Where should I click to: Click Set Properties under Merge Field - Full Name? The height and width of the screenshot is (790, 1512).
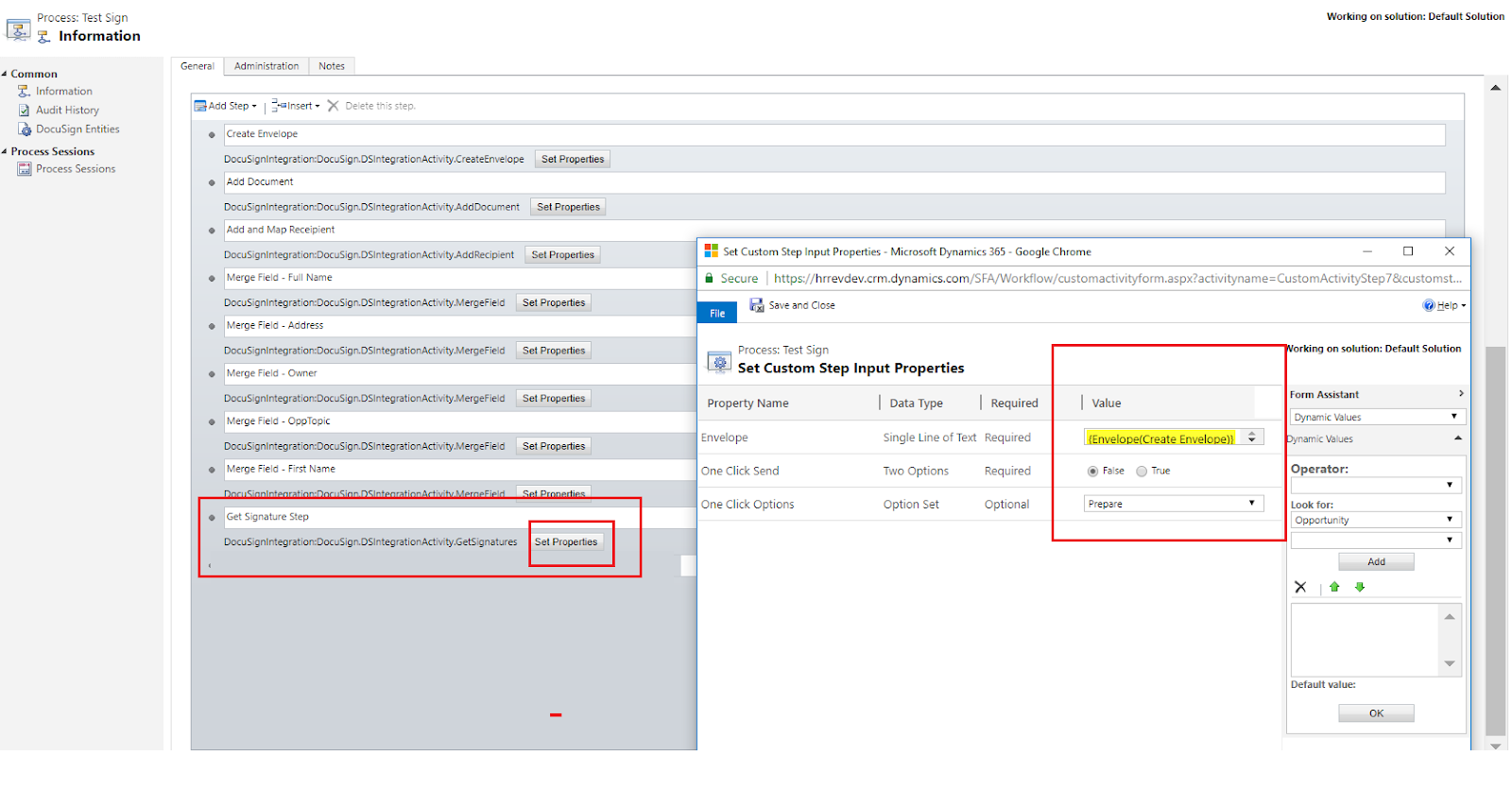(x=554, y=302)
